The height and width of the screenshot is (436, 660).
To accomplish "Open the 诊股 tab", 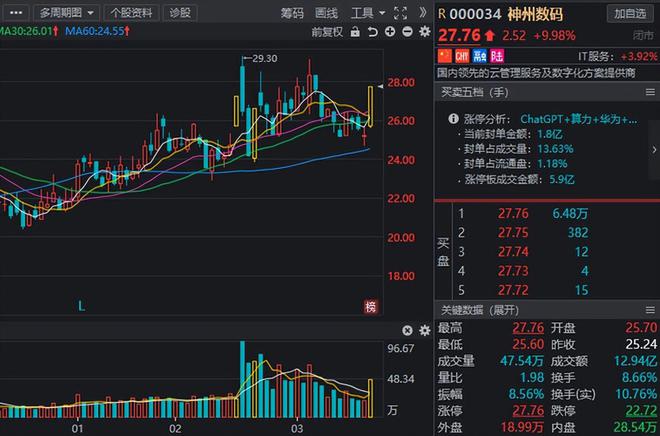I will point(180,13).
